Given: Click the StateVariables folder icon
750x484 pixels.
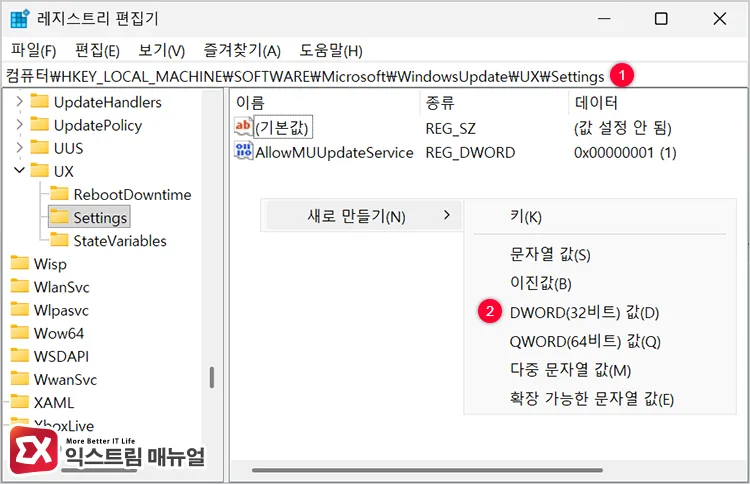Looking at the screenshot, I should pos(59,240).
